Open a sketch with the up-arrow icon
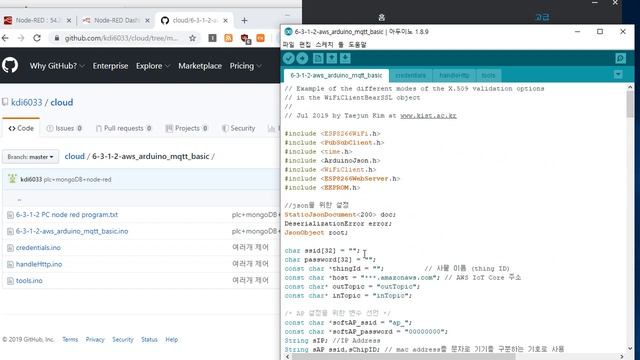The height and width of the screenshot is (360, 640). click(331, 58)
